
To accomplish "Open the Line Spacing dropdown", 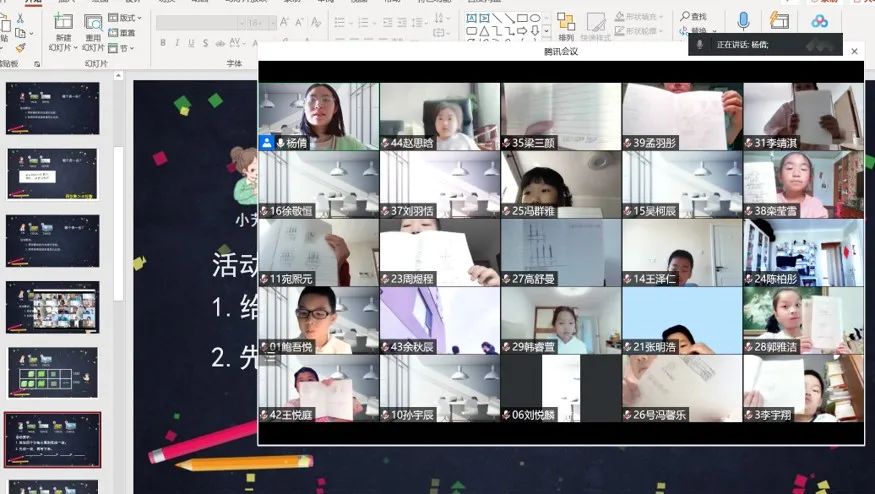I will (420, 23).
